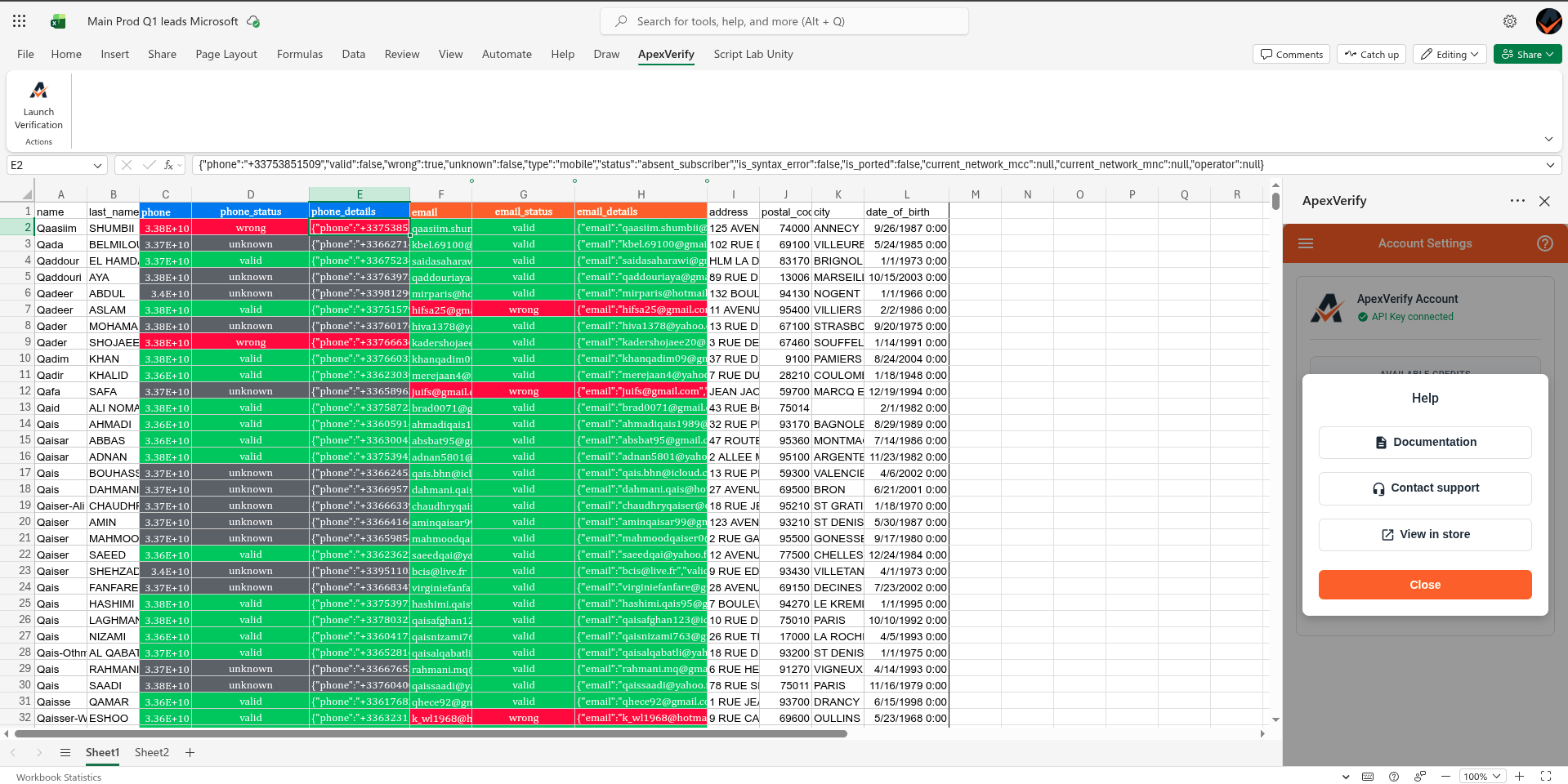Click the View in store link

click(1424, 534)
